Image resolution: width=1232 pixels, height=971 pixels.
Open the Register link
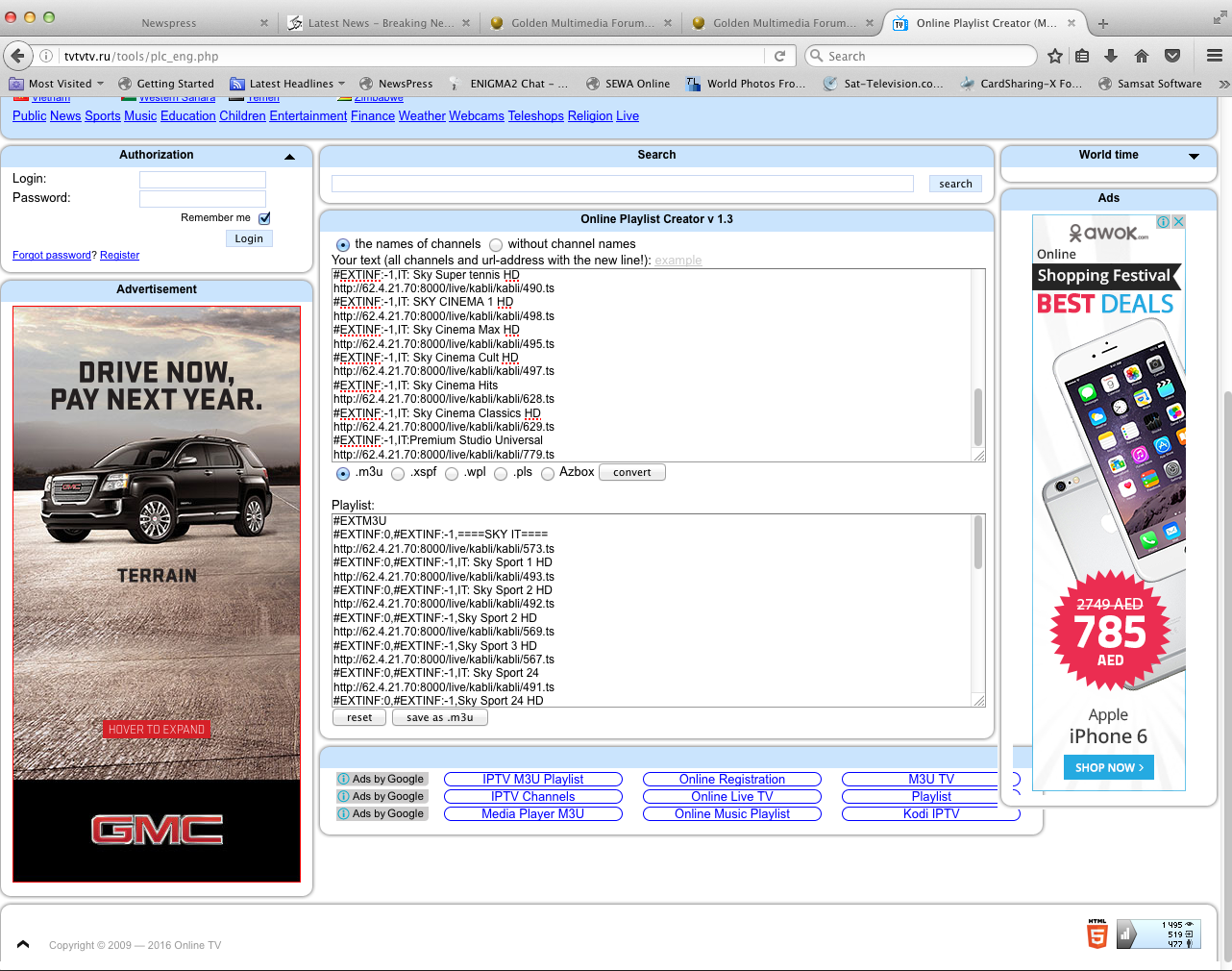(120, 255)
